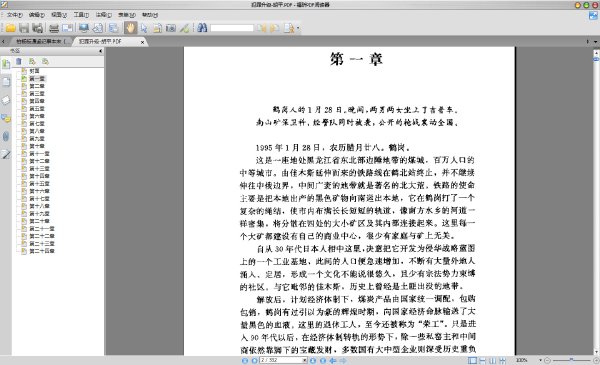
Task: Open the Layers sidebar panel icon
Action: [x=6, y=100]
